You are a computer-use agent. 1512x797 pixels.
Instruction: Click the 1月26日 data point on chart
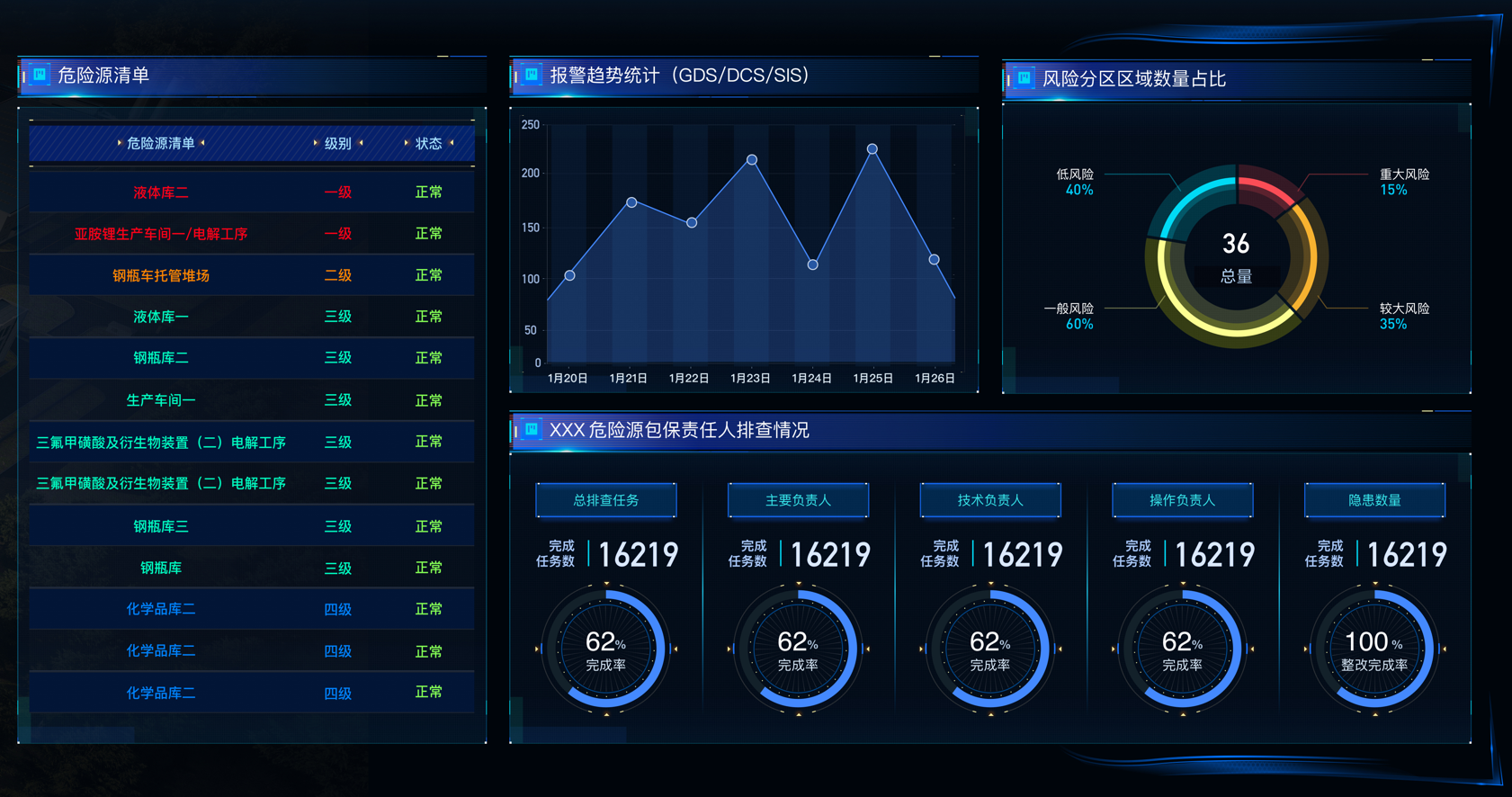click(x=935, y=259)
